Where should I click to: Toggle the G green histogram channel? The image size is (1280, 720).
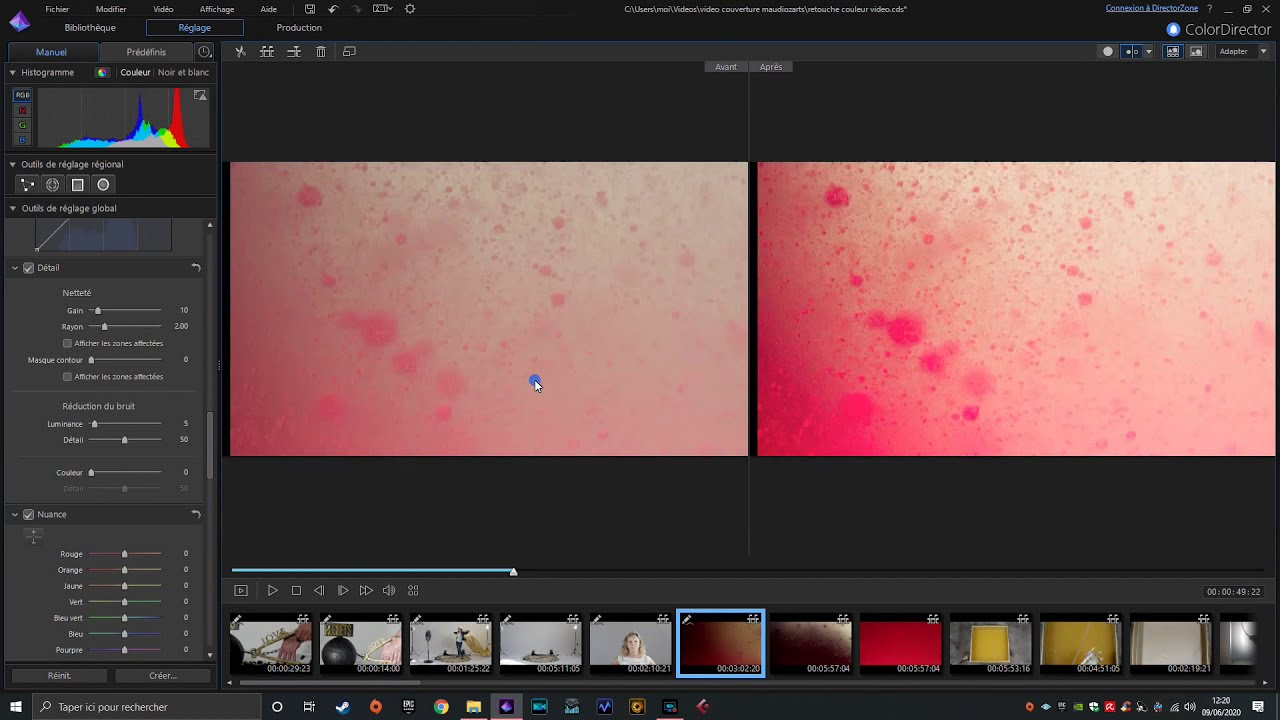[22, 125]
